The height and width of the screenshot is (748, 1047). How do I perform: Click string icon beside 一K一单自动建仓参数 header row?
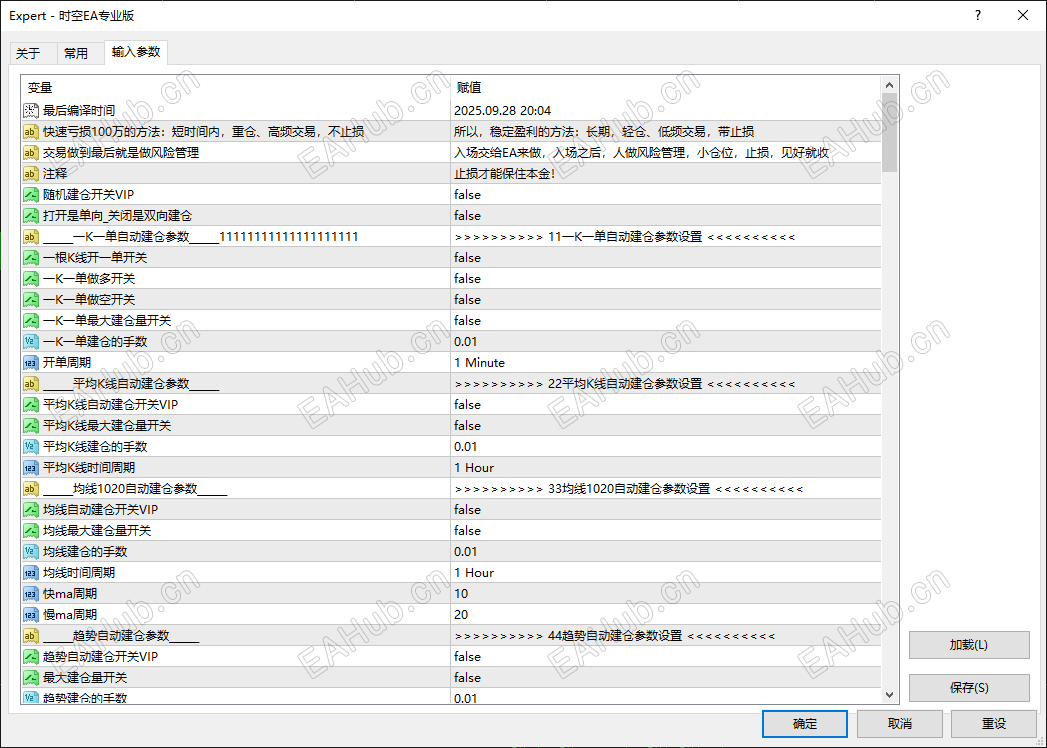31,237
